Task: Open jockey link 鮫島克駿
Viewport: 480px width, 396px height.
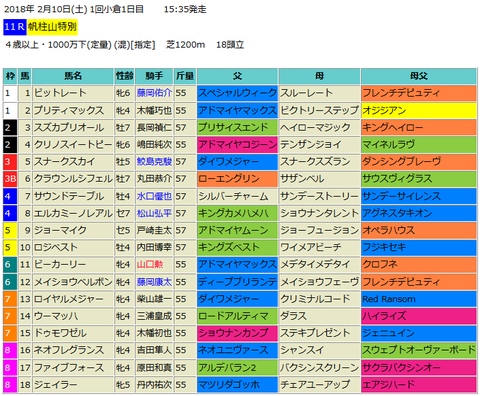Action: tap(154, 162)
